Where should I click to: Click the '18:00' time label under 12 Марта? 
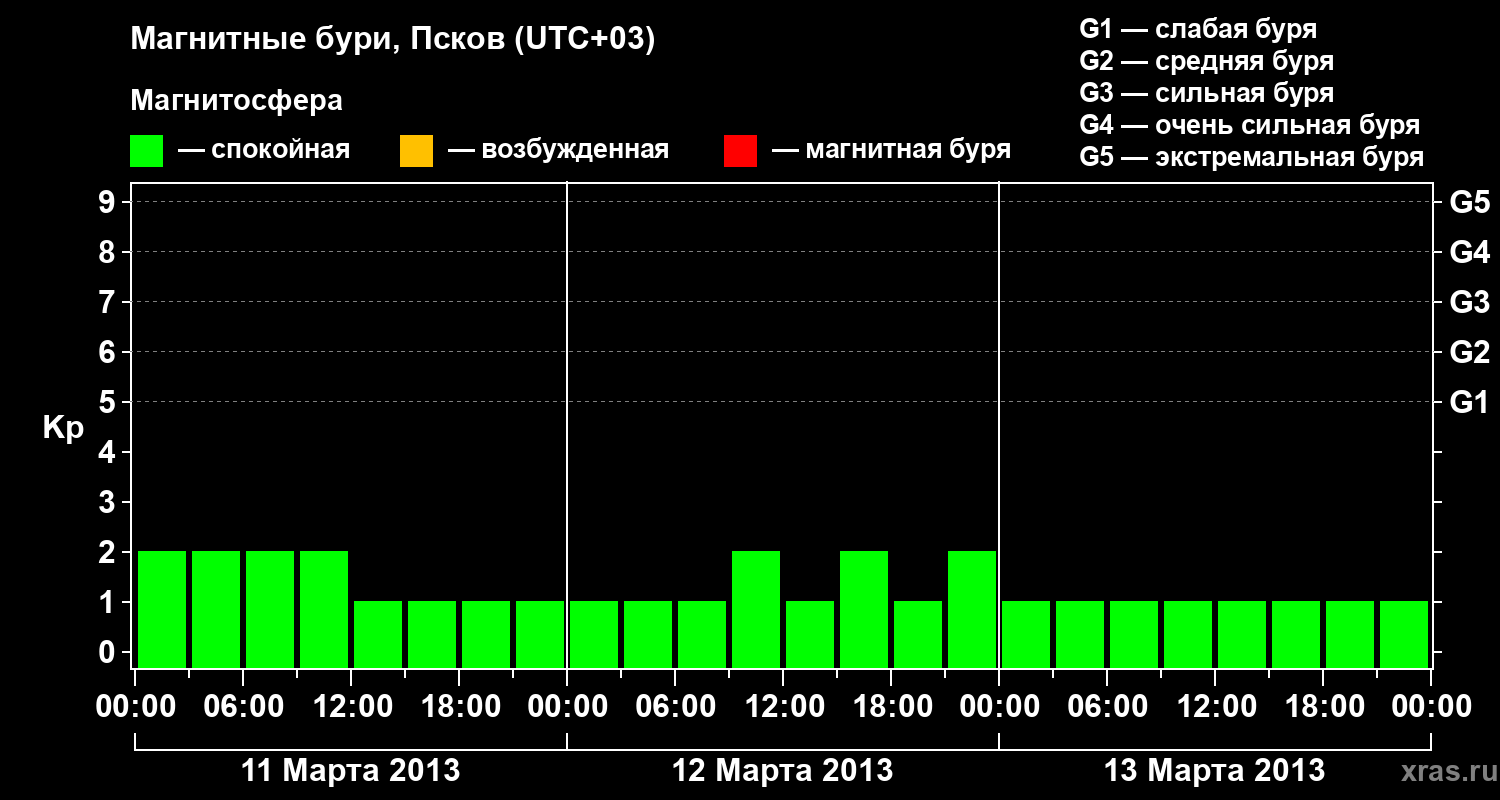click(x=891, y=707)
